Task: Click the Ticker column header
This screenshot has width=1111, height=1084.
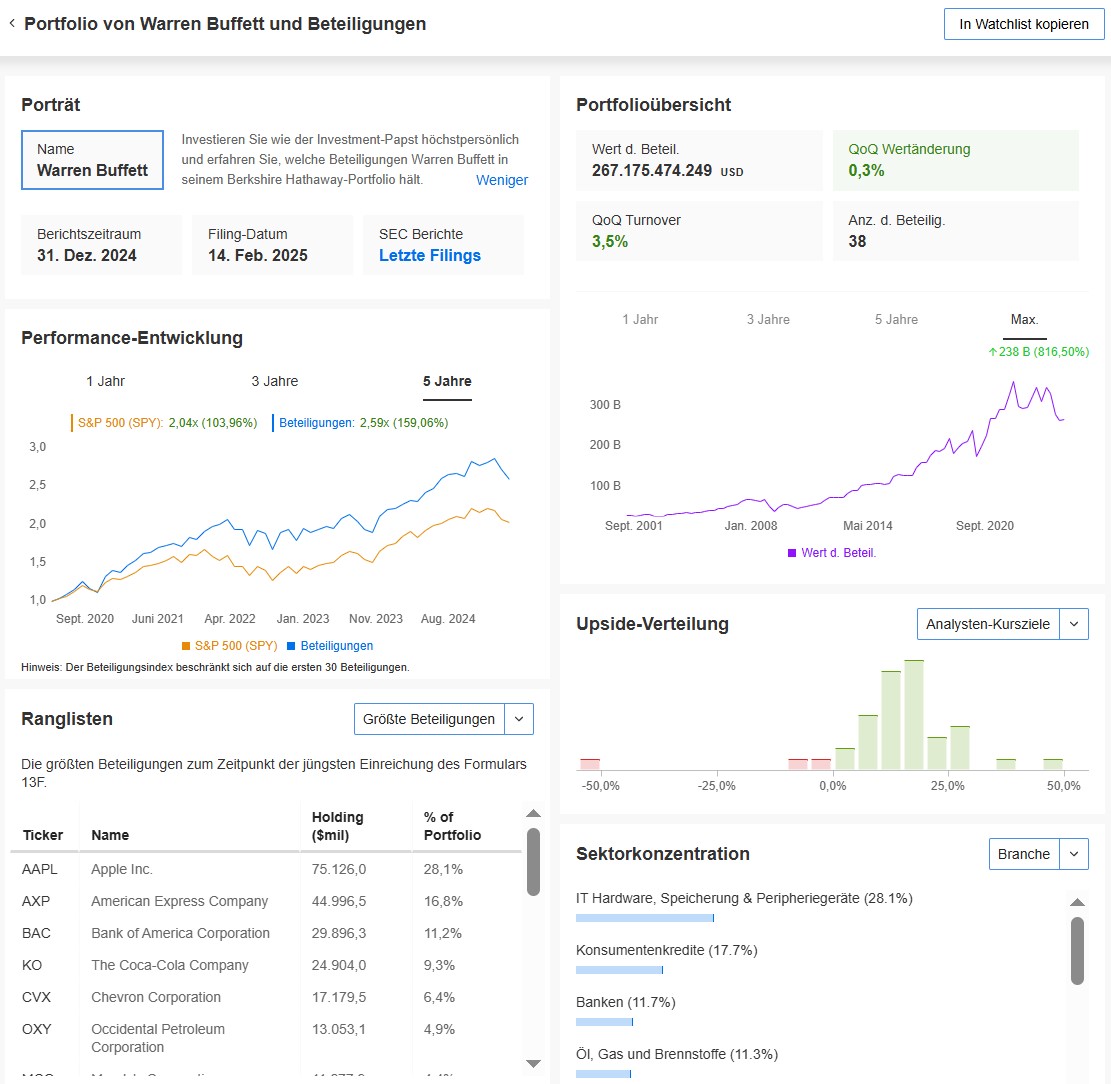Action: 43,835
